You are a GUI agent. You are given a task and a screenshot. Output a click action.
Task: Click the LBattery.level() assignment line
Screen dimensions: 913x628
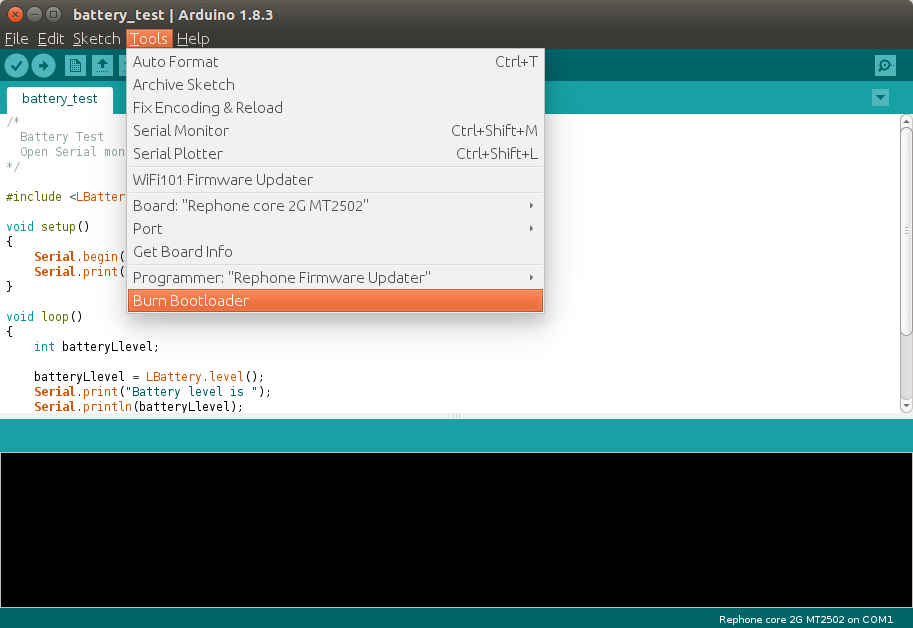click(x=148, y=377)
